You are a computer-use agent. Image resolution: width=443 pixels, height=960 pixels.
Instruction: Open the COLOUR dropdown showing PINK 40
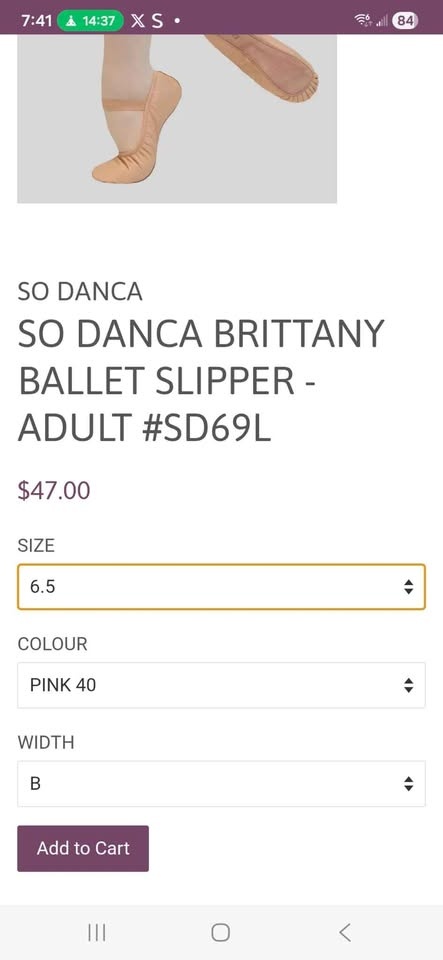[221, 685]
